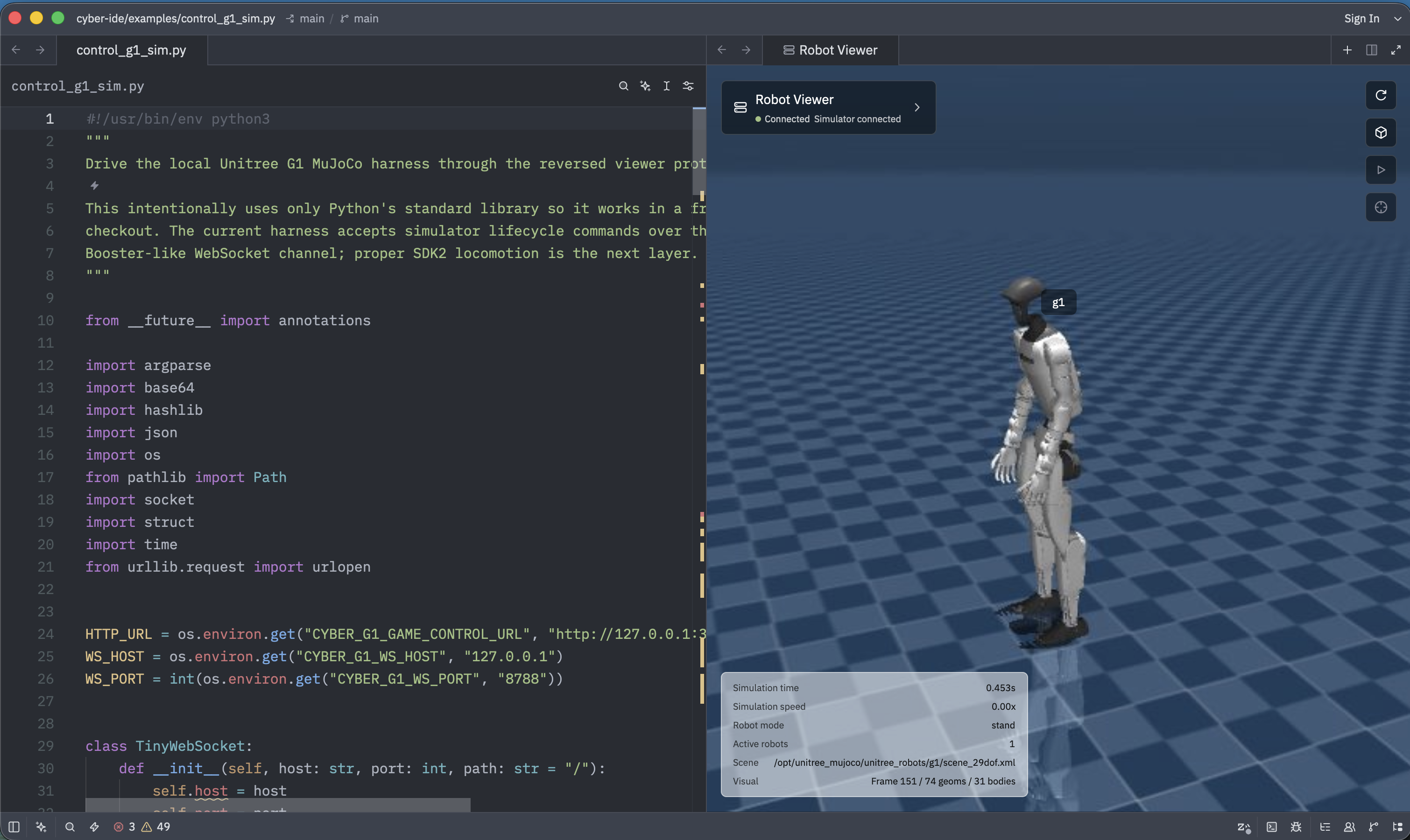Image resolution: width=1410 pixels, height=840 pixels.
Task: Start simulation with the play button
Action: [1381, 170]
